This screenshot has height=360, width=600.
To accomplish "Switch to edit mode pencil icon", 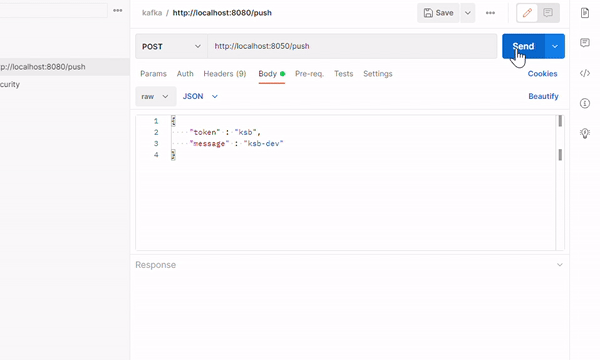I will (527, 13).
